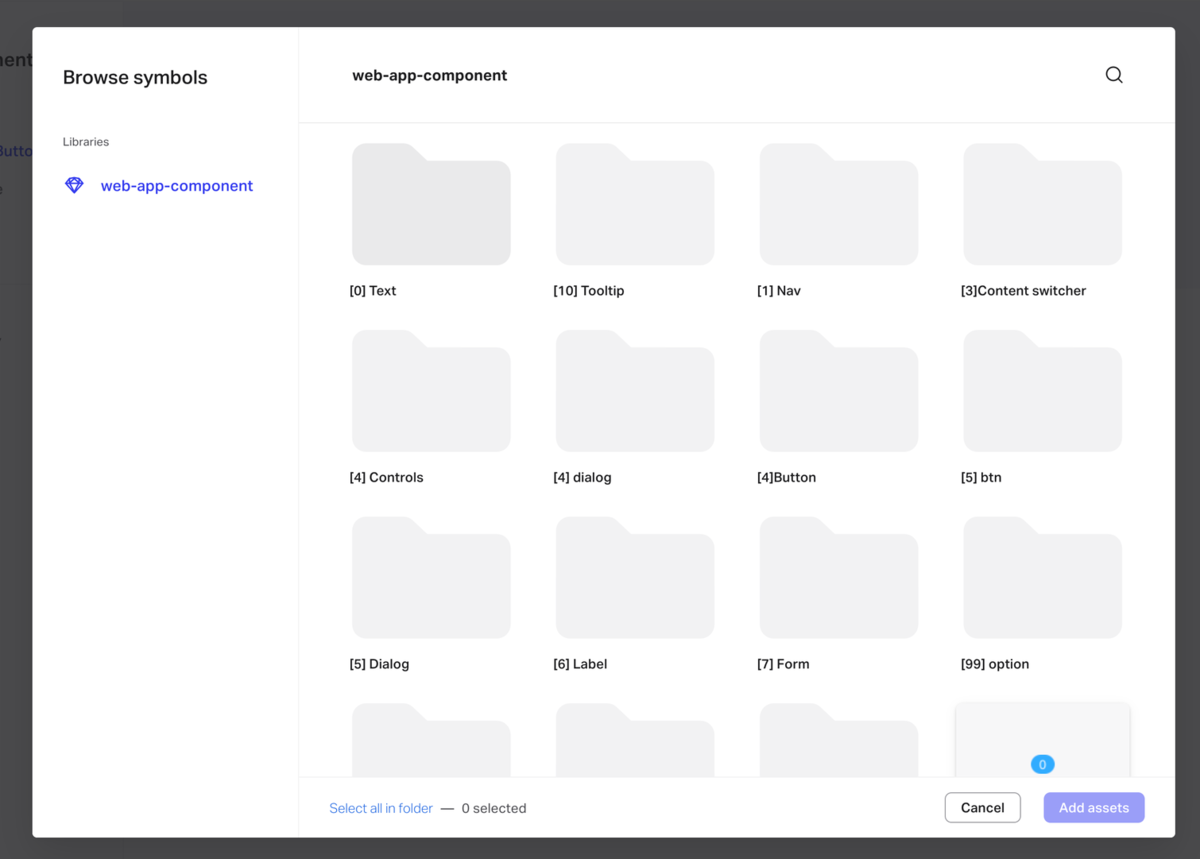The height and width of the screenshot is (859, 1200).
Task: Open the [7] Form folder icon
Action: pyautogui.click(x=839, y=577)
